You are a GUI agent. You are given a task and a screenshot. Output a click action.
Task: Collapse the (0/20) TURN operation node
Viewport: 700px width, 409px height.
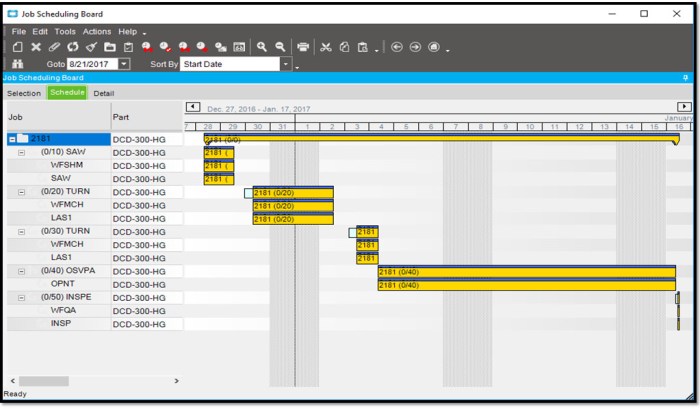(x=21, y=192)
